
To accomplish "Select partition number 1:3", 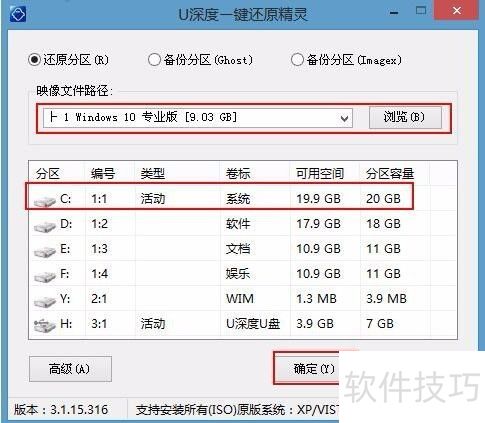I will point(99,249).
